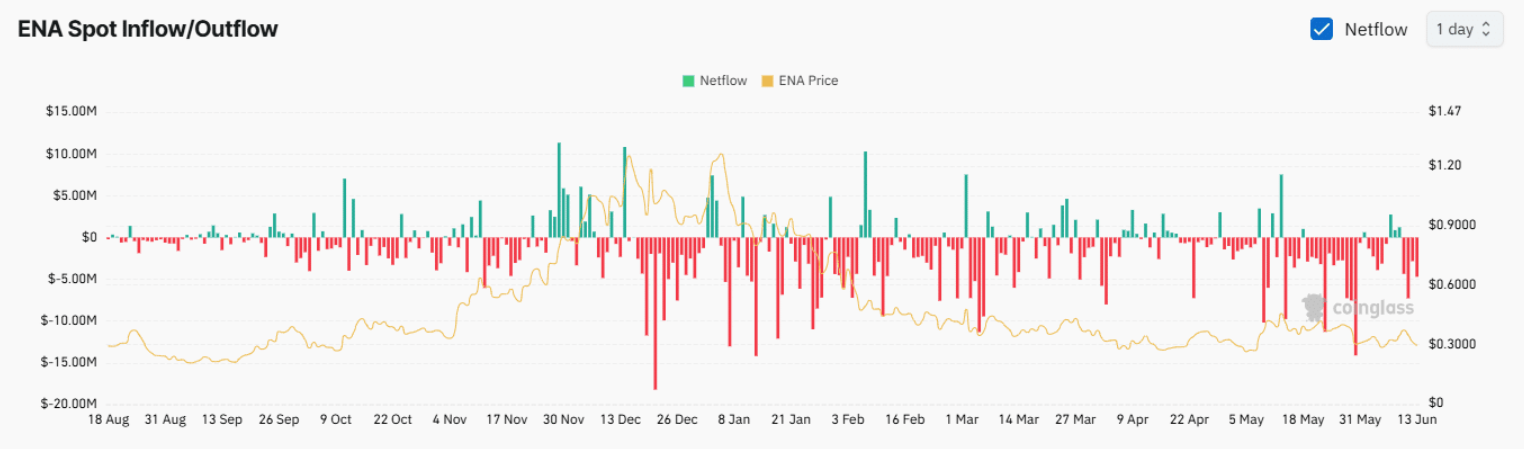Click the ENA Spot Inflow/Outflow title

(x=148, y=29)
